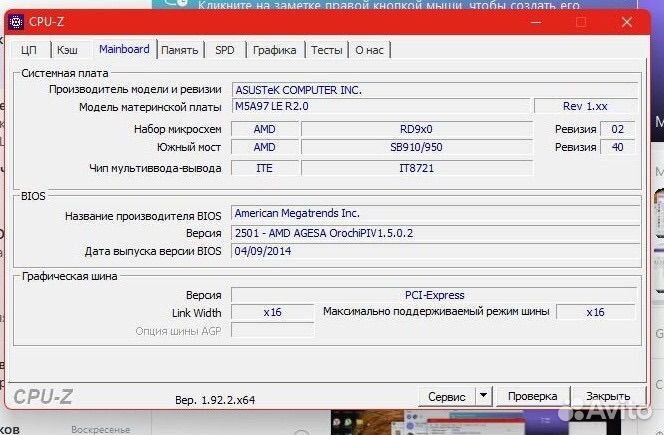Maximize the CPU-Z window

[581, 22]
